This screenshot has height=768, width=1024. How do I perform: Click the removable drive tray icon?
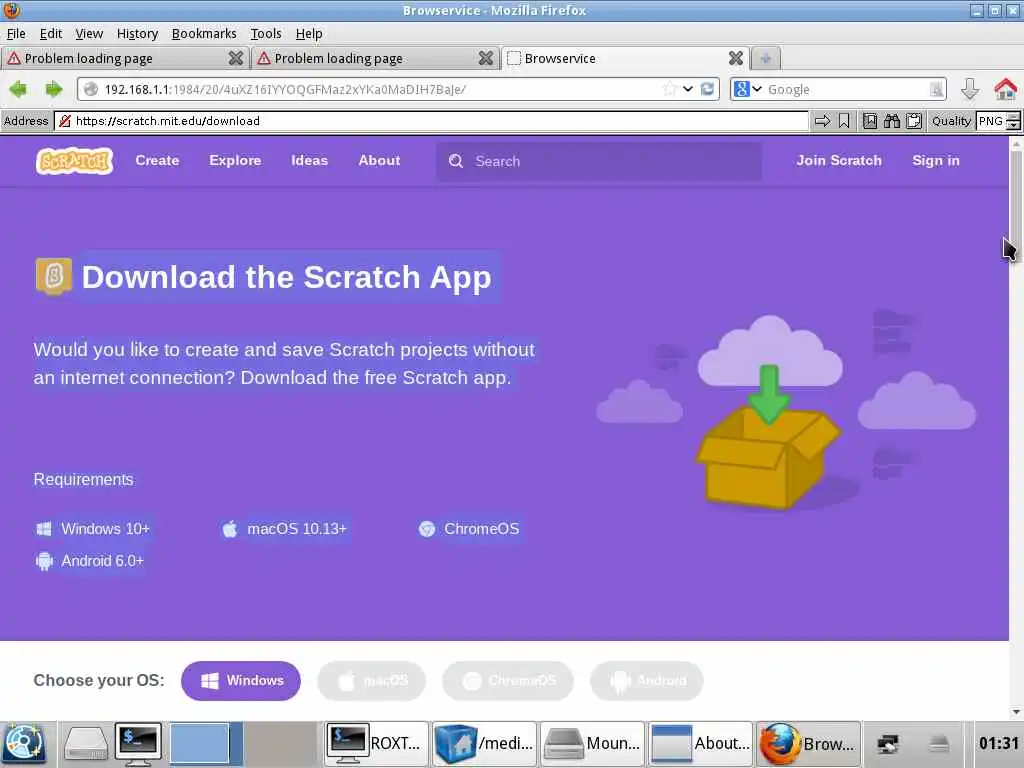[938, 744]
